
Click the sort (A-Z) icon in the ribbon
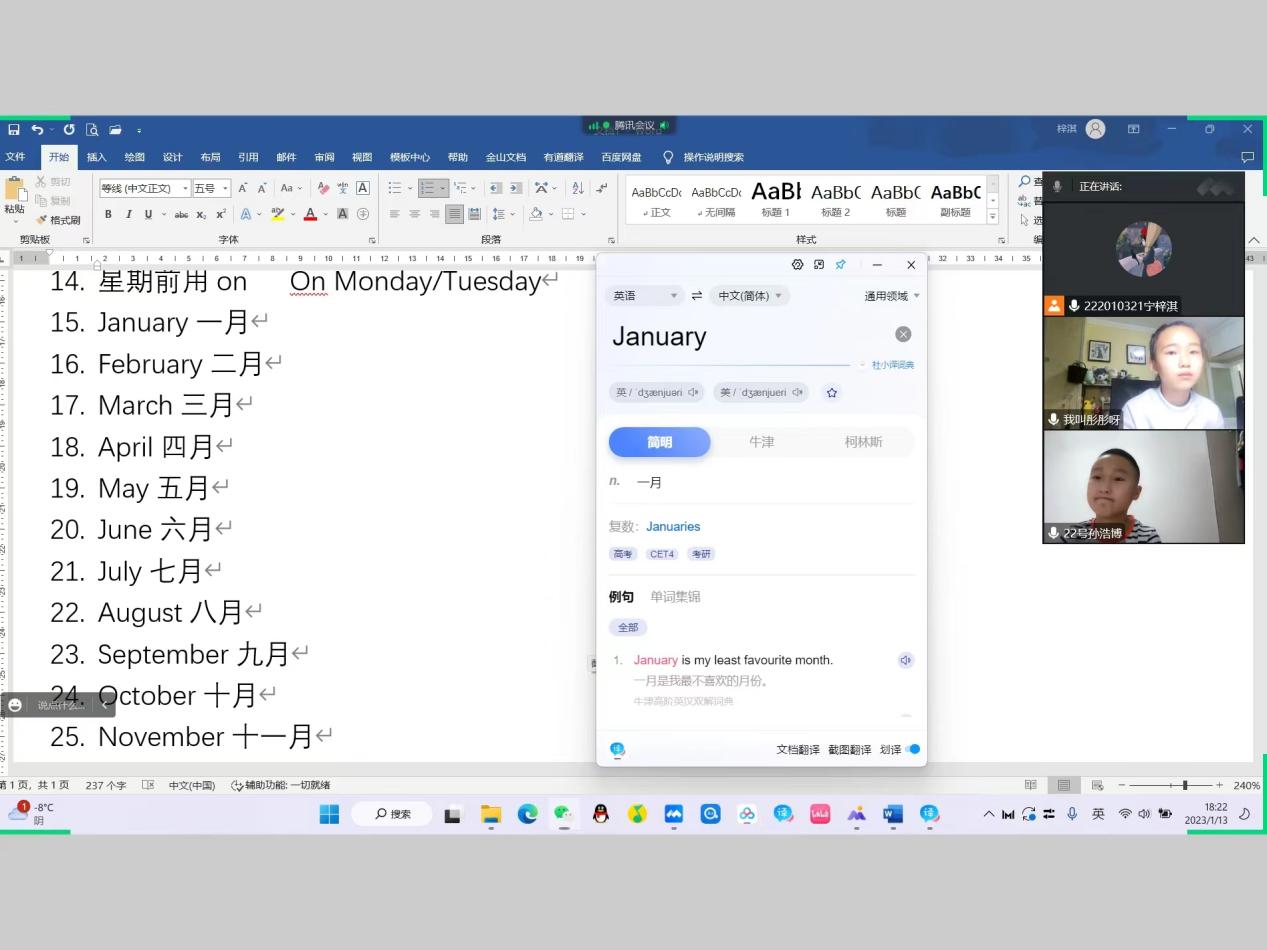tap(577, 188)
